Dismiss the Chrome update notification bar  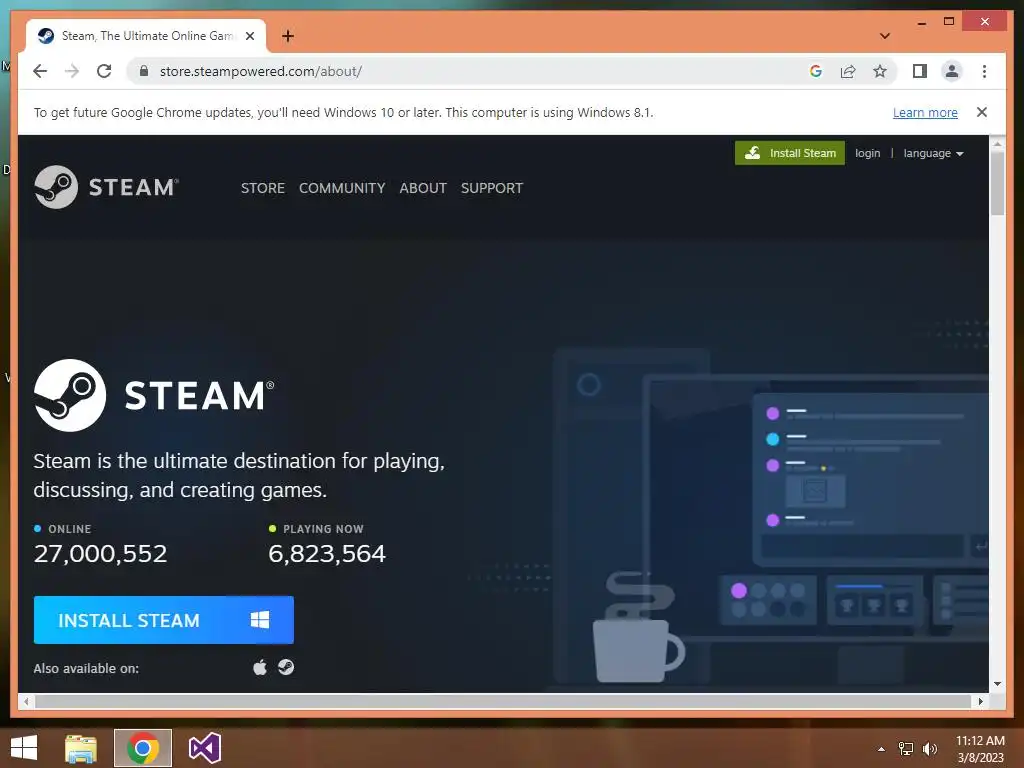pyautogui.click(x=982, y=112)
